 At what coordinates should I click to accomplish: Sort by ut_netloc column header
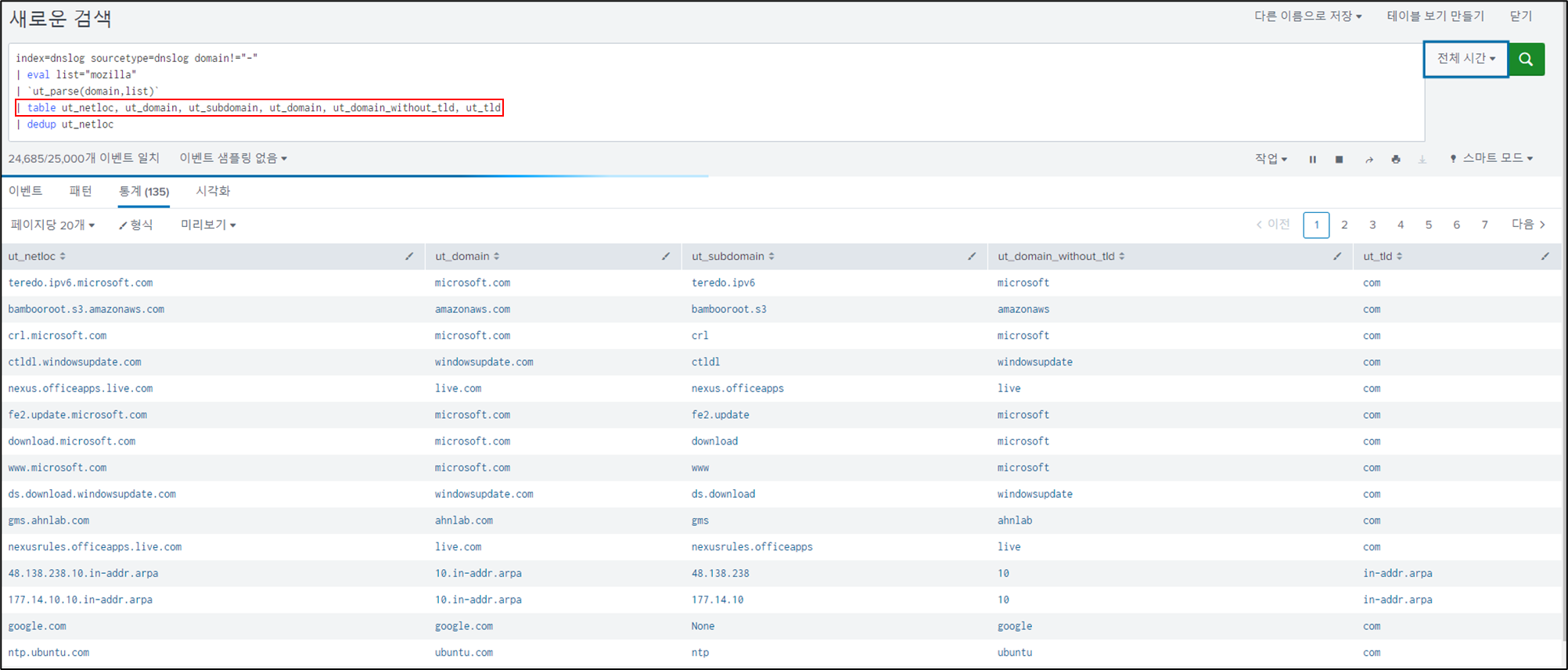[37, 257]
